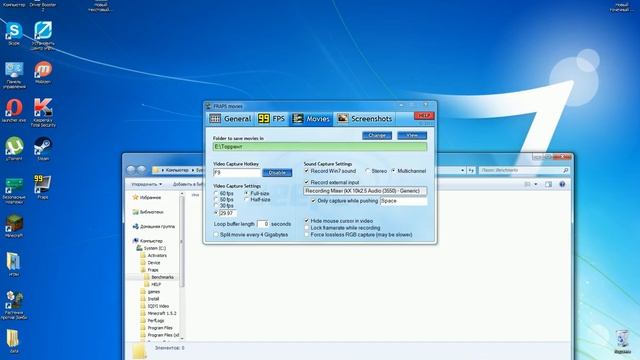Select Half-size capture radio button
The width and height of the screenshot is (640, 360).
[247, 200]
